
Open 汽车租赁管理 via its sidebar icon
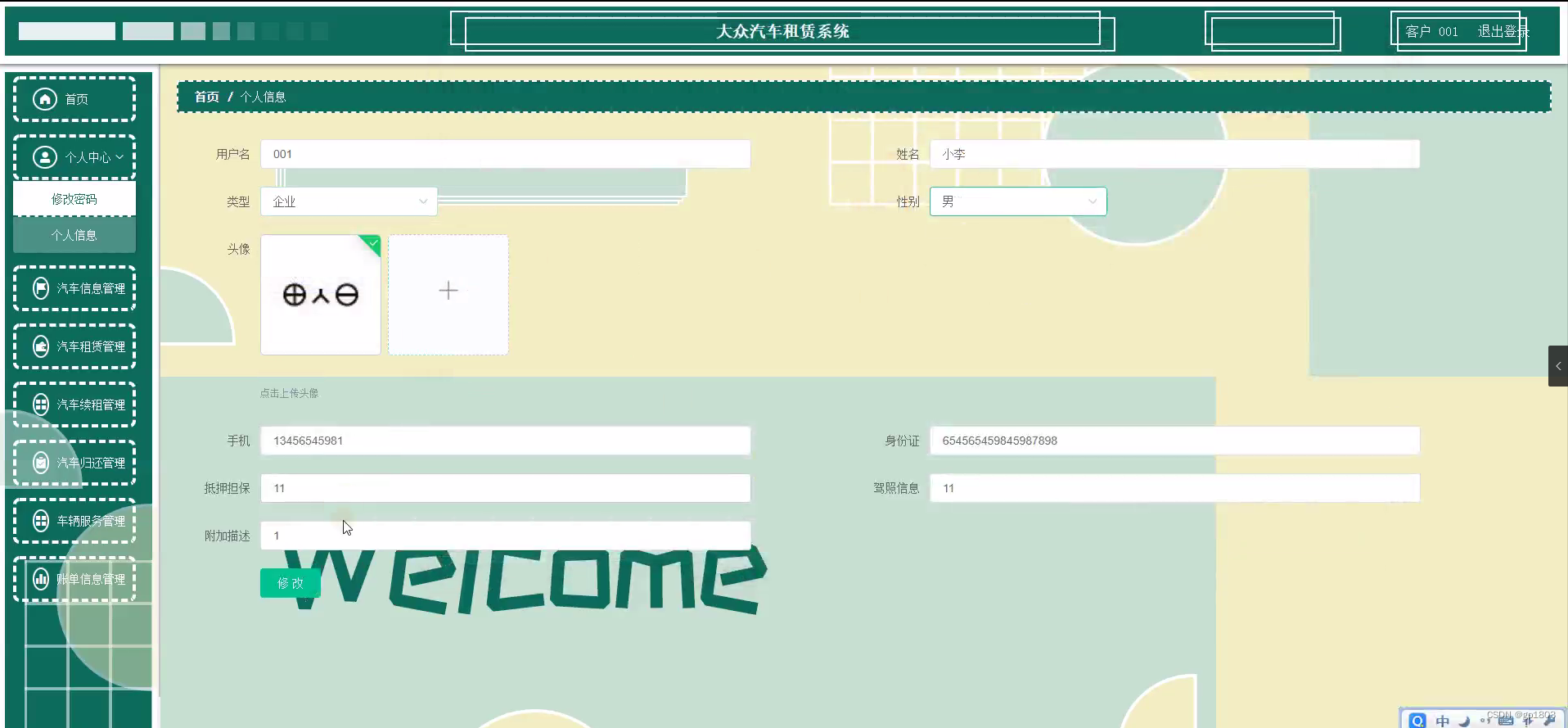pos(41,346)
